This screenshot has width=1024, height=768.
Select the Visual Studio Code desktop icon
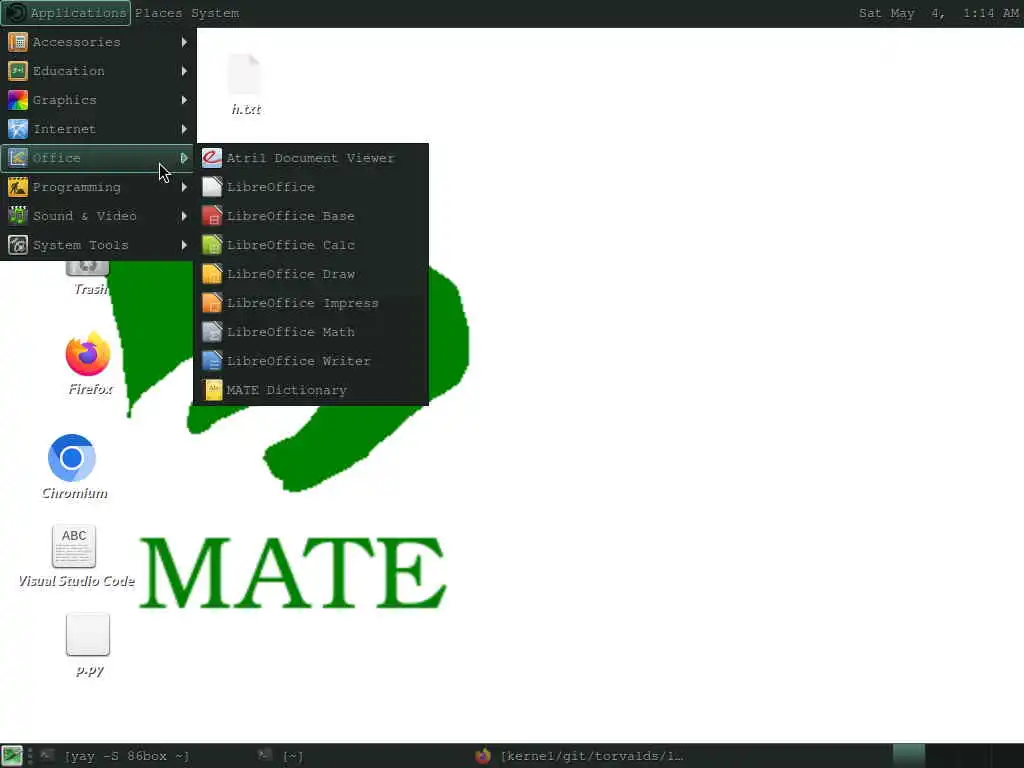pos(74,546)
